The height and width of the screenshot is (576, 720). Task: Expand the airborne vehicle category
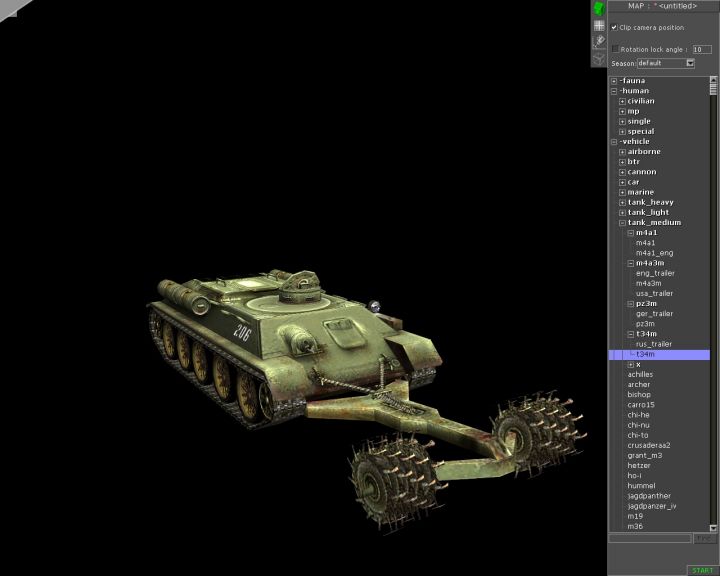pyautogui.click(x=622, y=152)
